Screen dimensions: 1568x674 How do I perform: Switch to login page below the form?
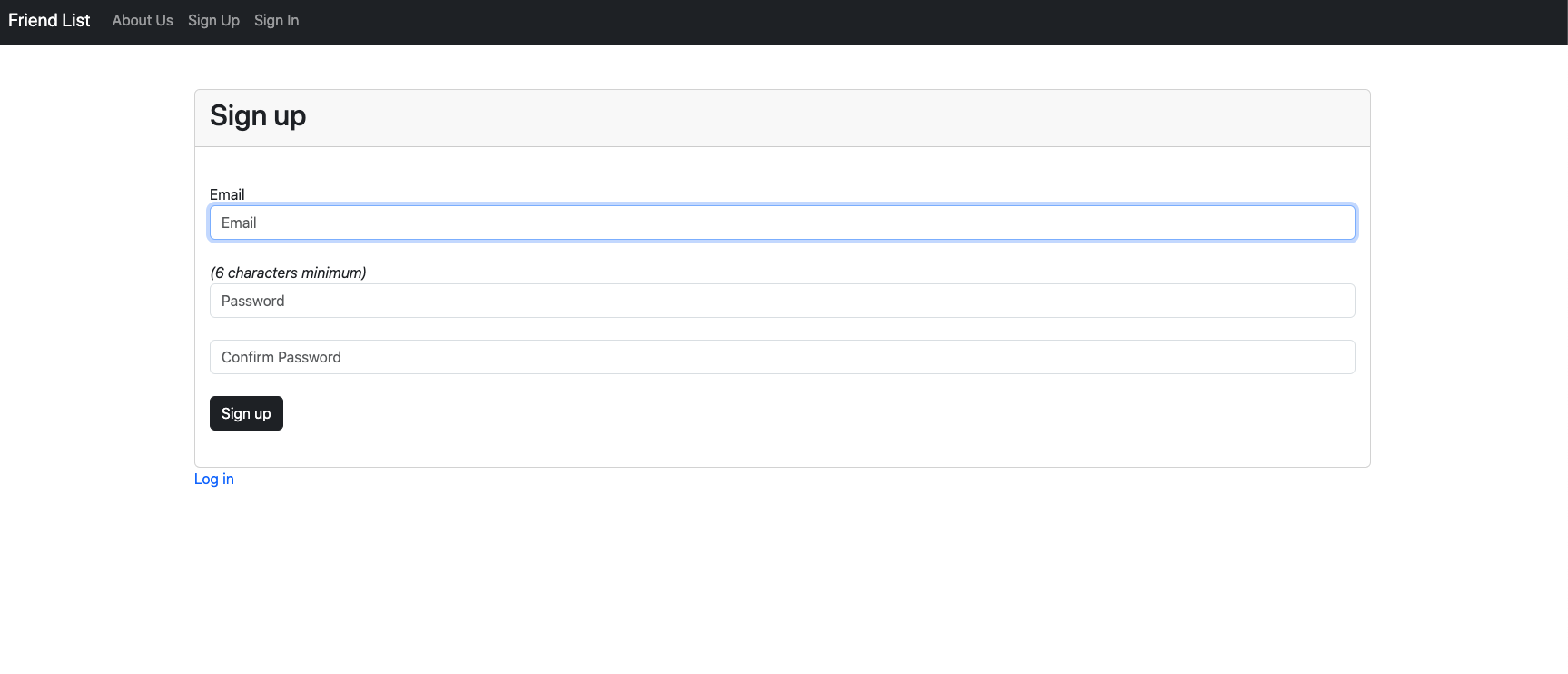pyautogui.click(x=213, y=479)
